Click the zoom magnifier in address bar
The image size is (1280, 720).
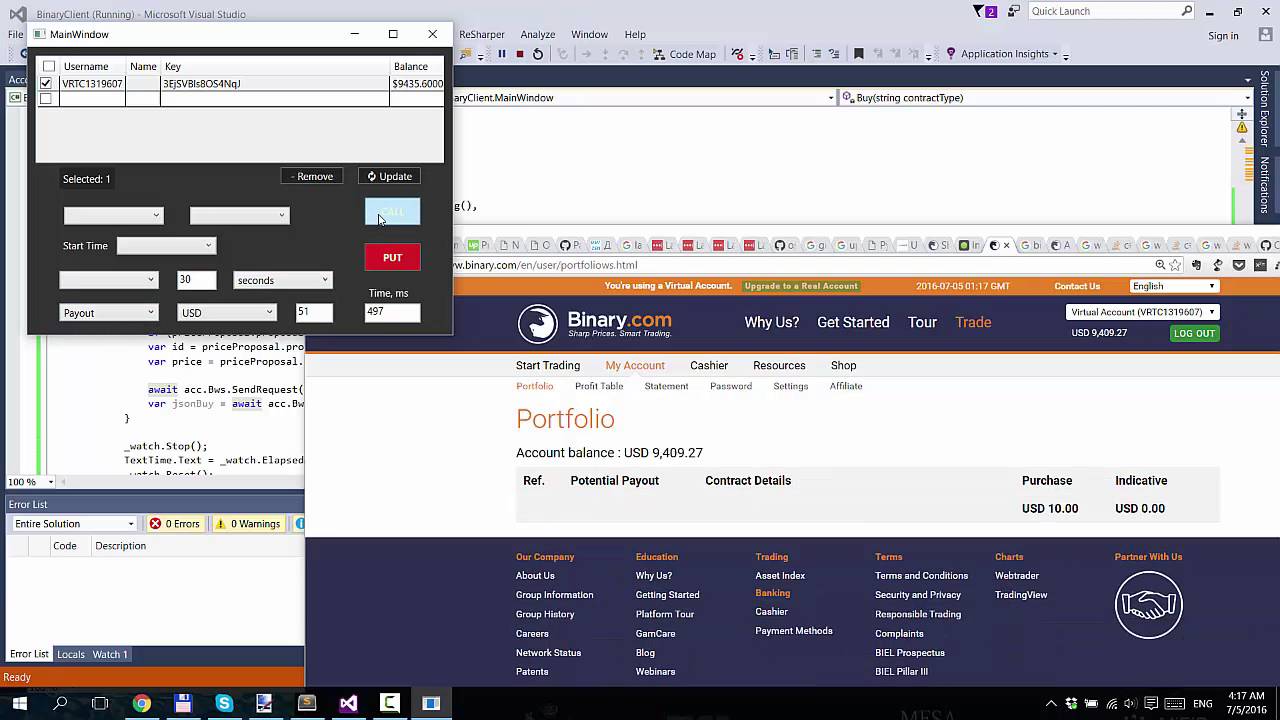[1160, 265]
